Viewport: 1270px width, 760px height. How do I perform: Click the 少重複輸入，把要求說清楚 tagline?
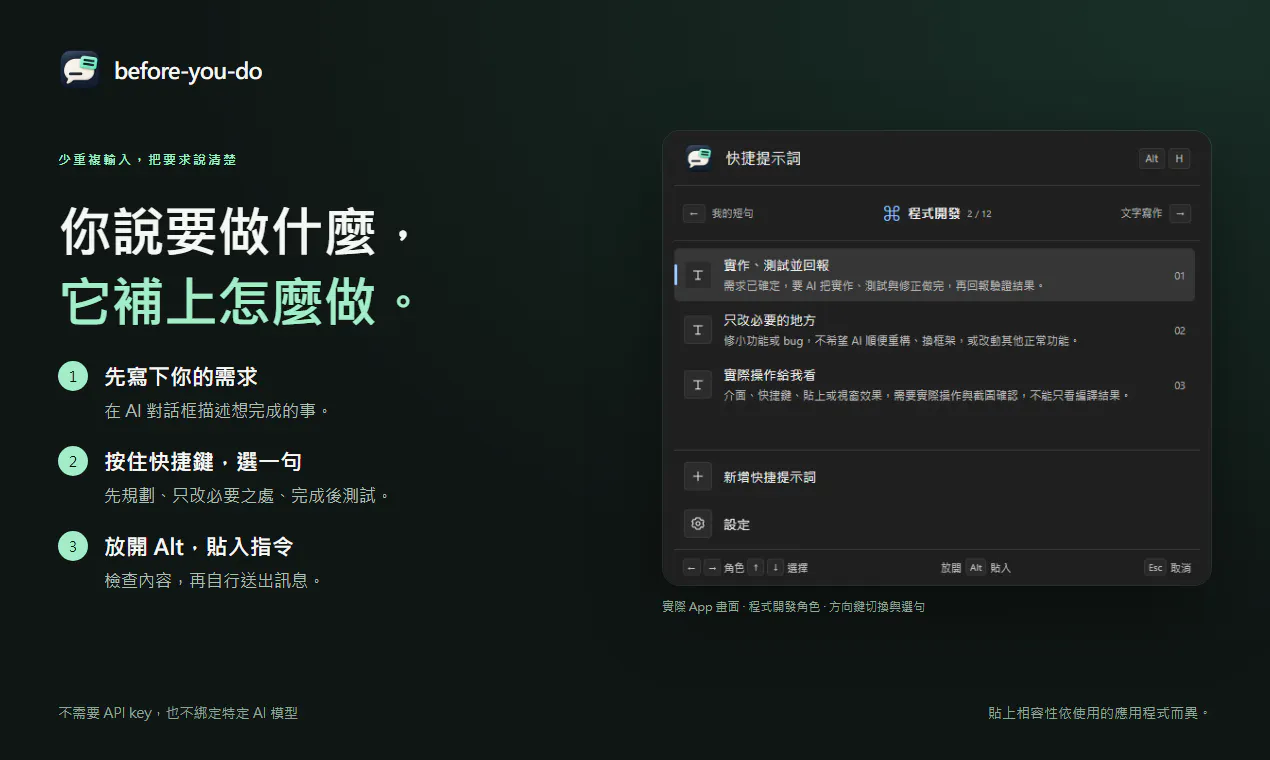click(x=147, y=160)
